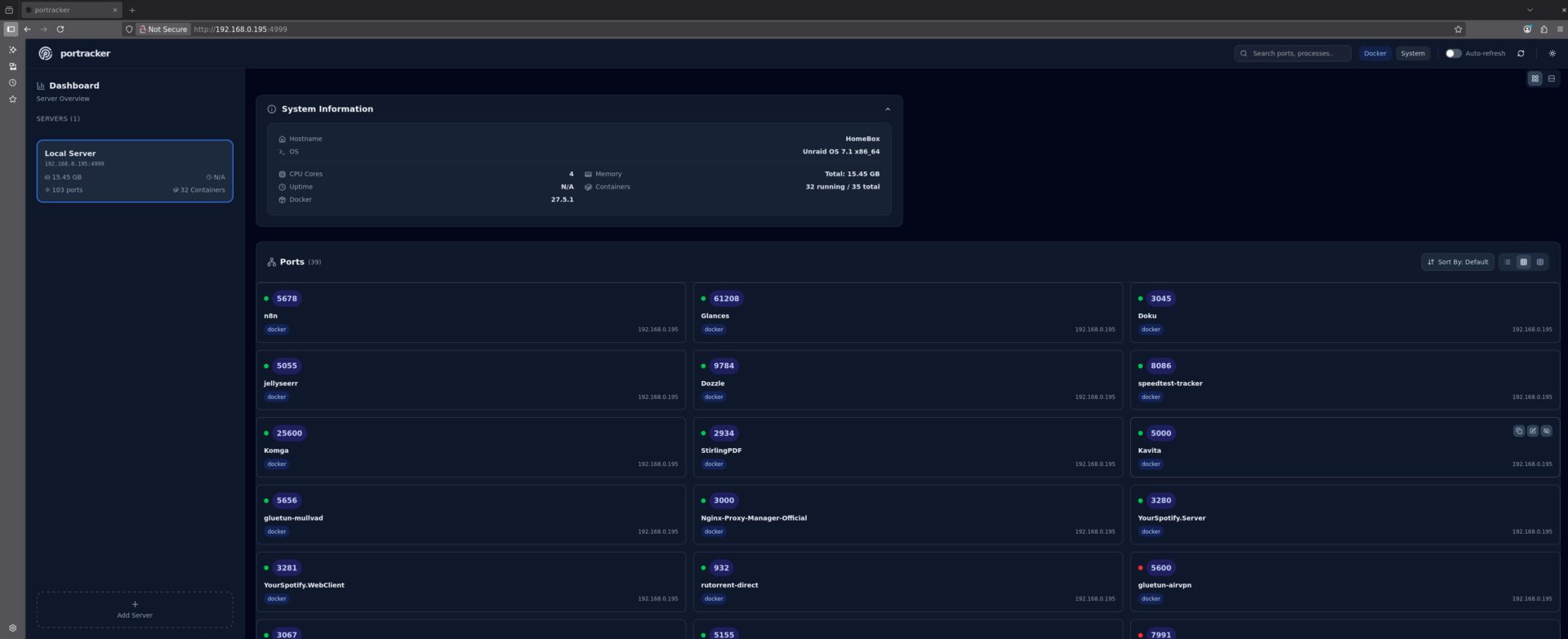The height and width of the screenshot is (639, 1568).
Task: Click the Ports section heading
Action: click(292, 262)
